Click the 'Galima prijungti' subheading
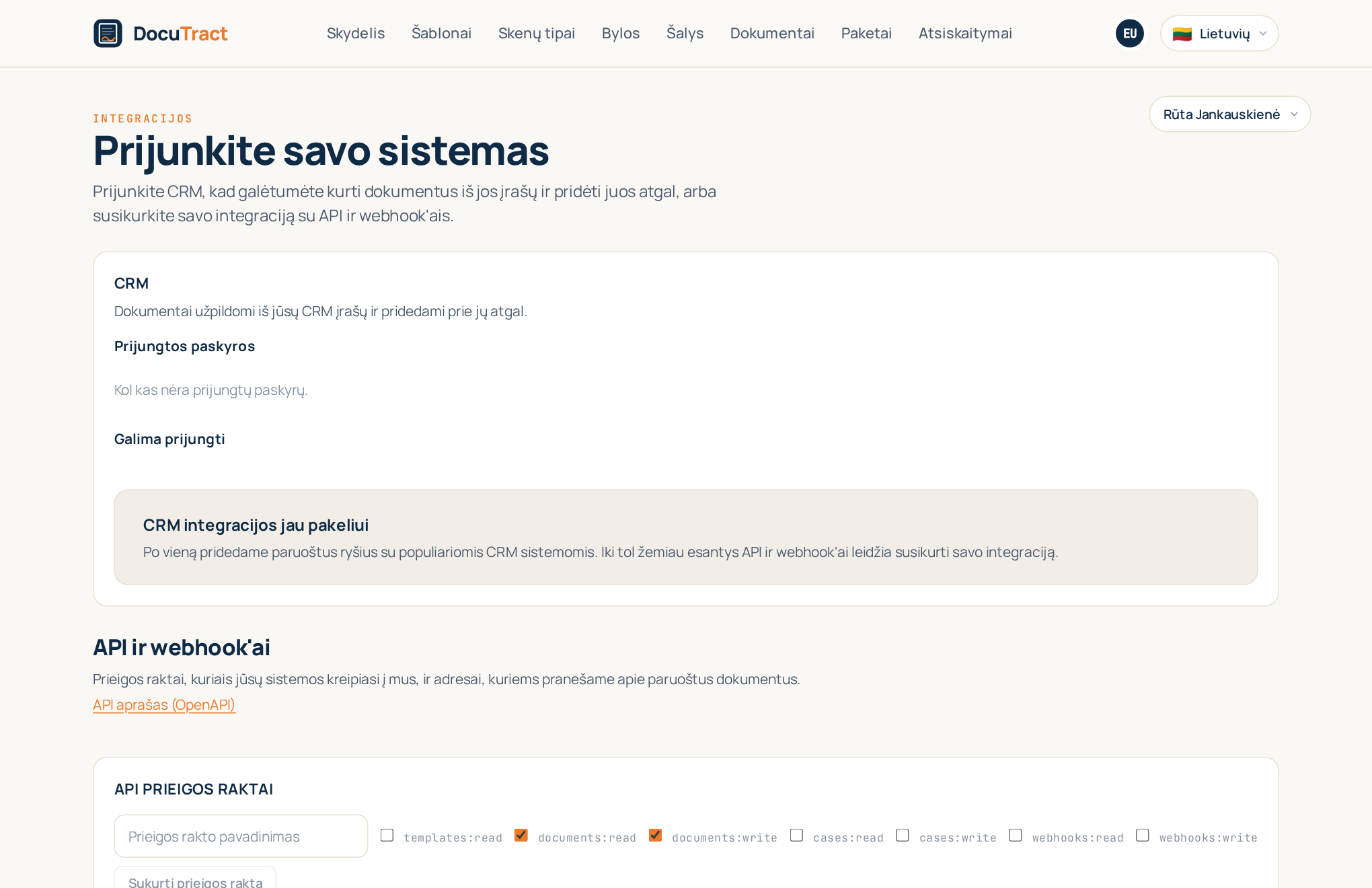This screenshot has width=1372, height=888. 169,439
